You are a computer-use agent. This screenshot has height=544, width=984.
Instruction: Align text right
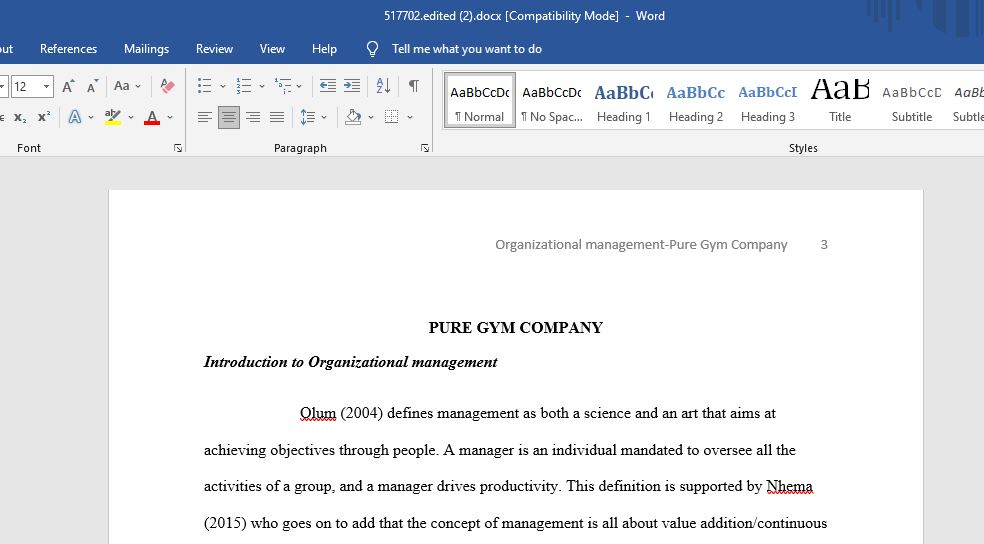pos(253,117)
